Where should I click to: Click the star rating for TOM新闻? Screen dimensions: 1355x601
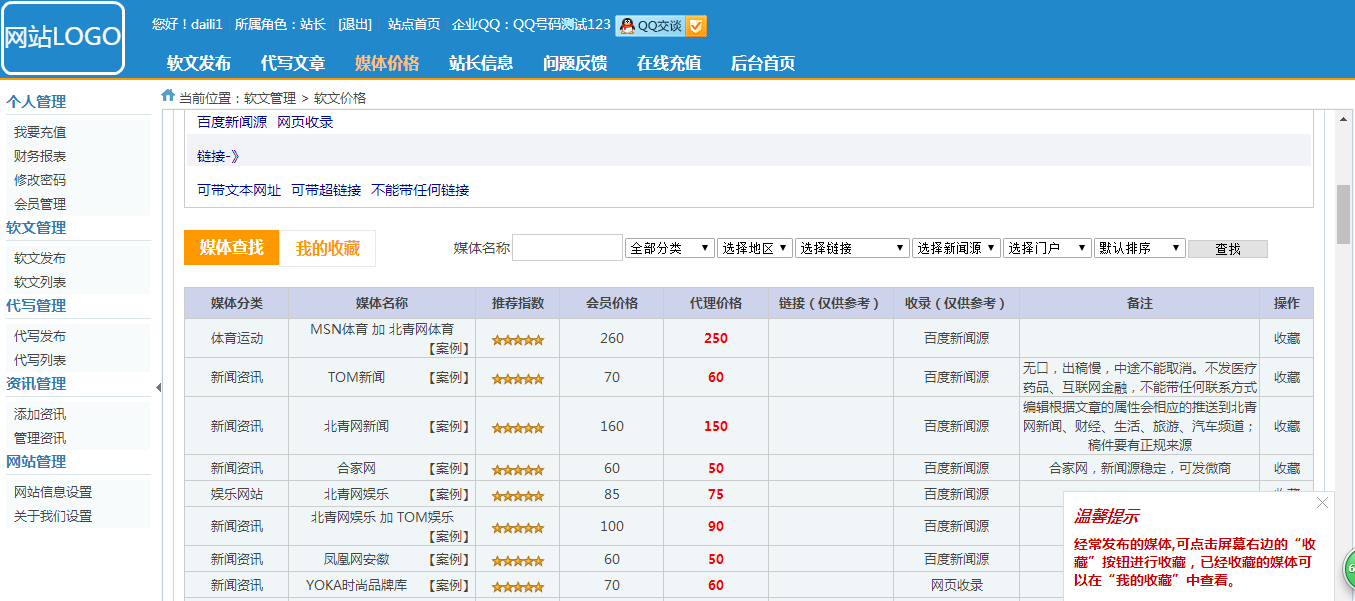[x=518, y=379]
